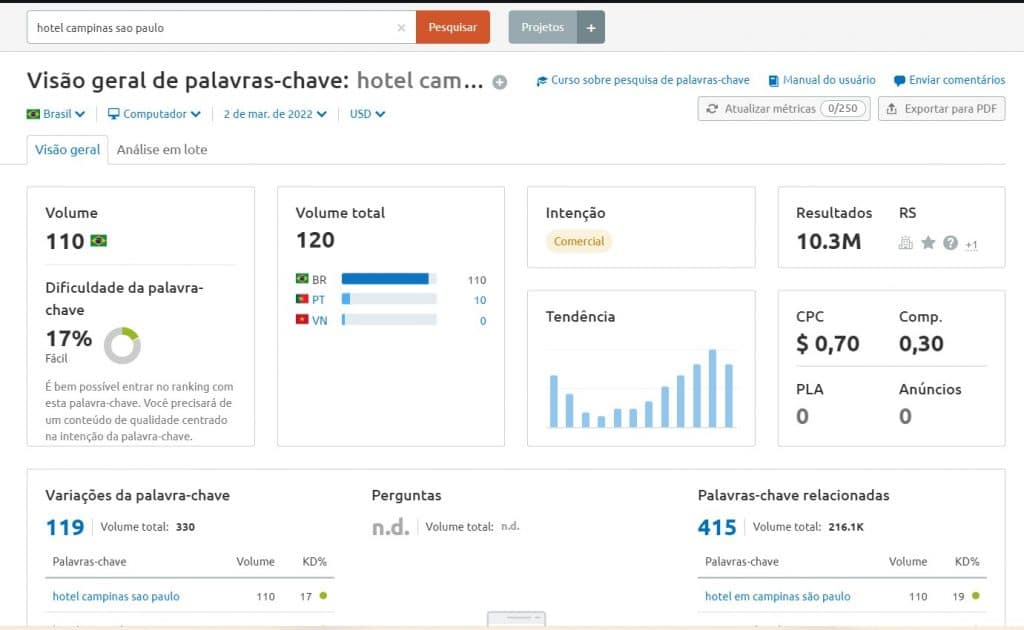Click the Pesquisar button
This screenshot has height=630, width=1024.
coord(453,27)
